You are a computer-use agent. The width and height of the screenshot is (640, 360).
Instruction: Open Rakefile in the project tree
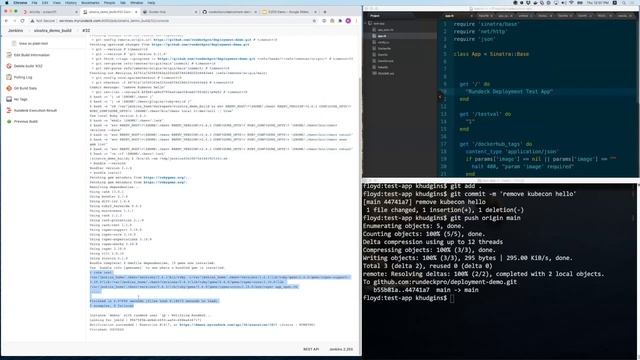point(382,67)
